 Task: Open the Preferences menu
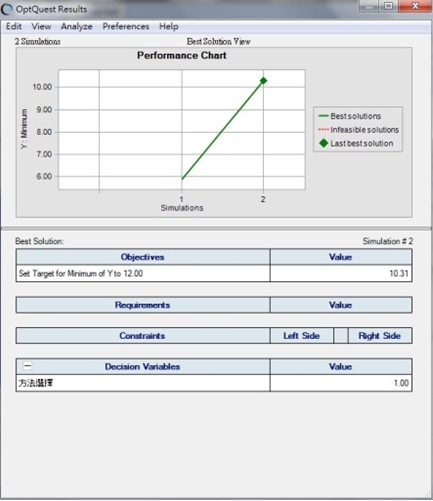click(x=126, y=26)
